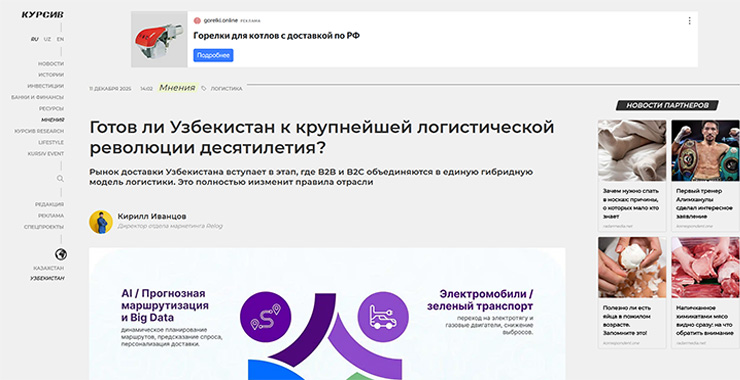Click the date 11 декабря 2025
Screen dimensions: 740x380
click(x=110, y=89)
